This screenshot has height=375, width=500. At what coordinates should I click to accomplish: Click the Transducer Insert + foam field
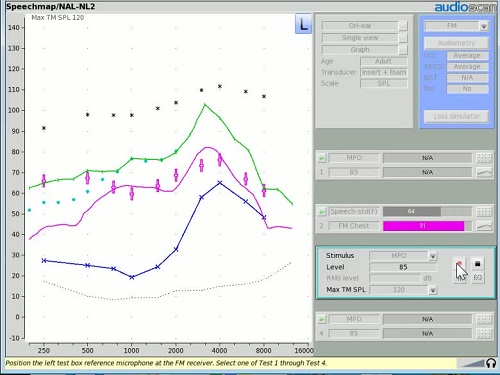click(x=384, y=72)
